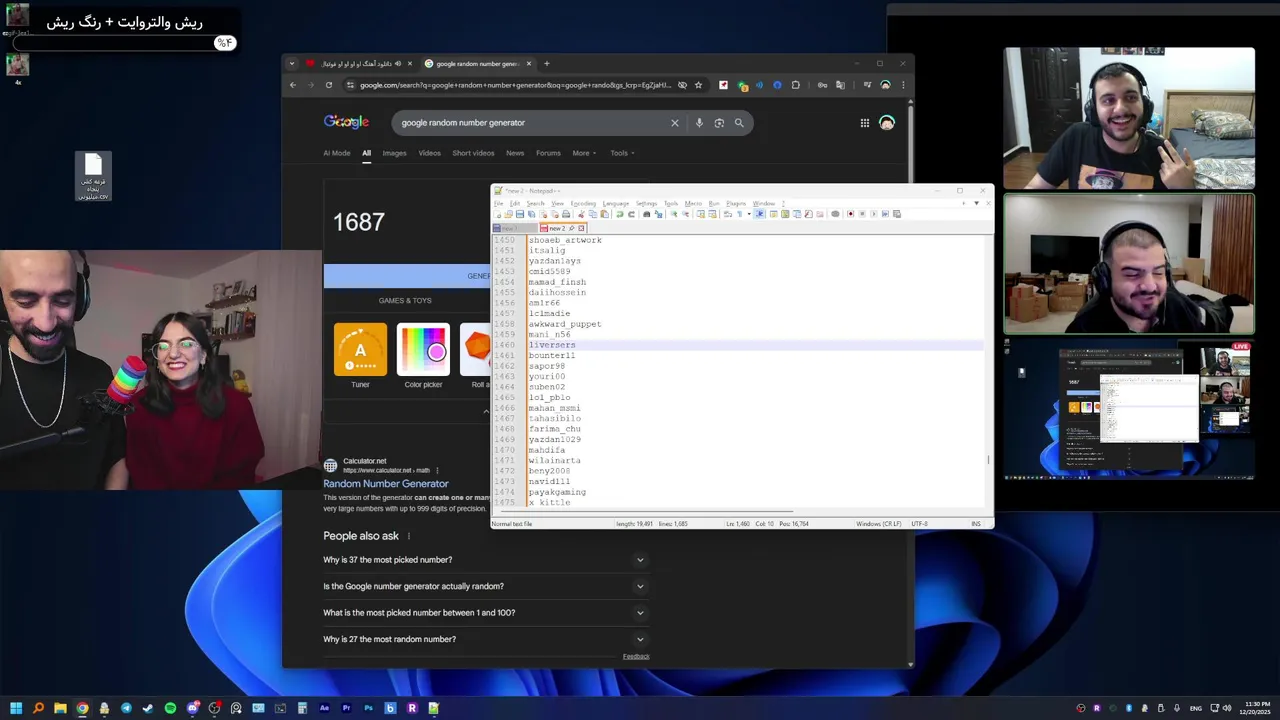Image resolution: width=1280 pixels, height=720 pixels.
Task: Click the Chrome address bar URL
Action: coord(515,85)
